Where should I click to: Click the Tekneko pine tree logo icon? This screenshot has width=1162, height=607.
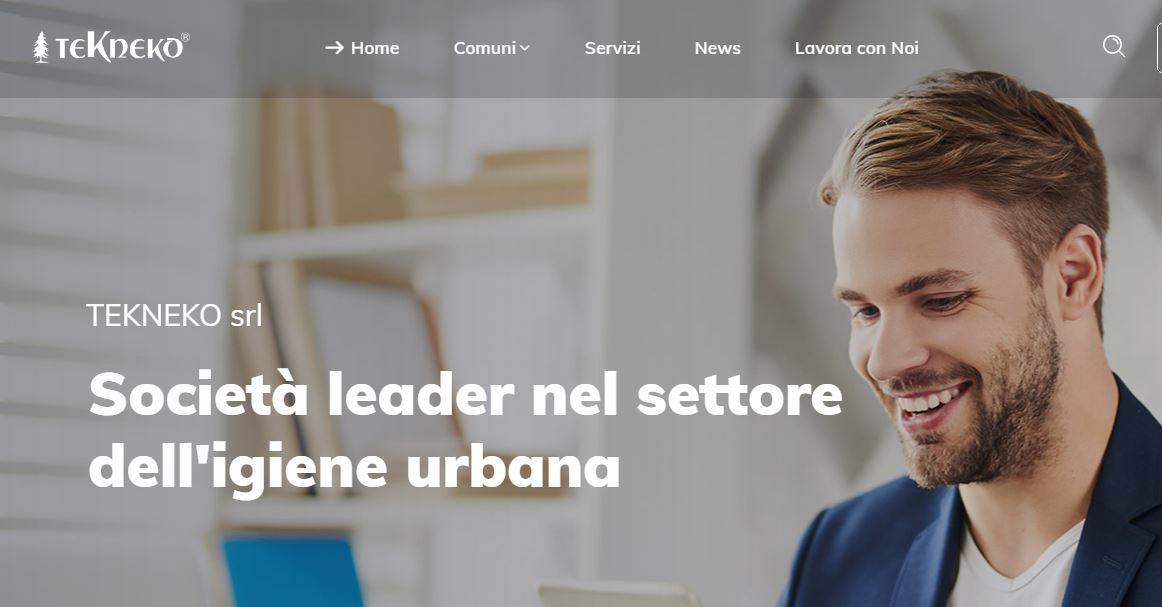coord(41,47)
